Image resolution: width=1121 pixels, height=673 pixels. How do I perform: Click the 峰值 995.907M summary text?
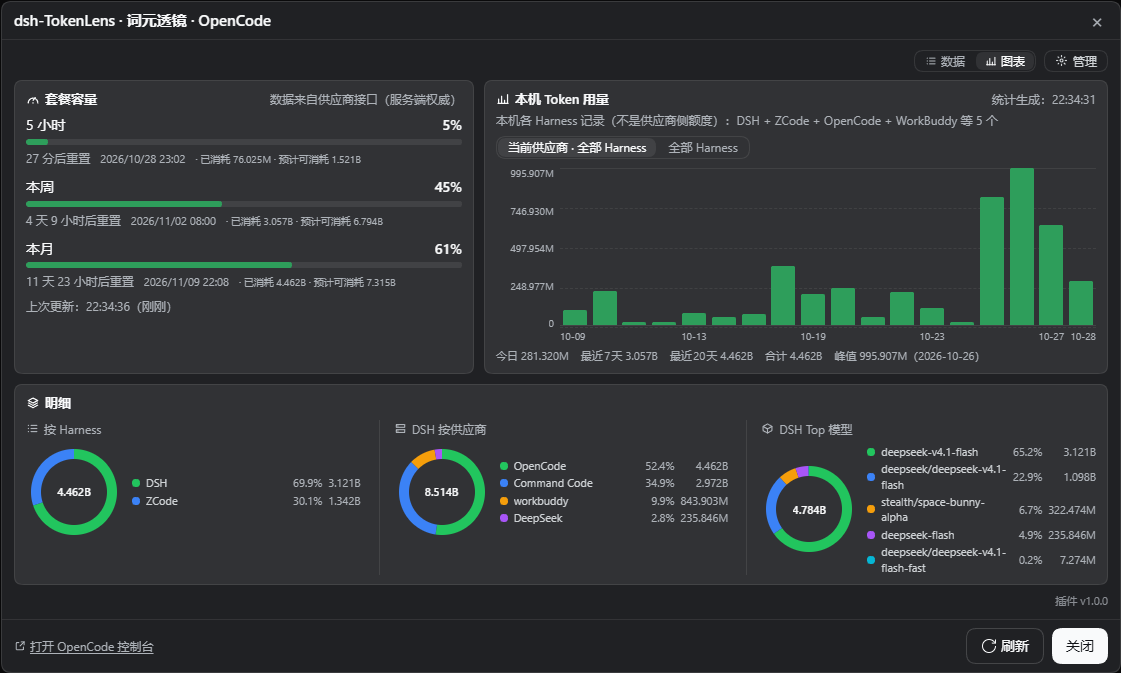click(x=907, y=356)
